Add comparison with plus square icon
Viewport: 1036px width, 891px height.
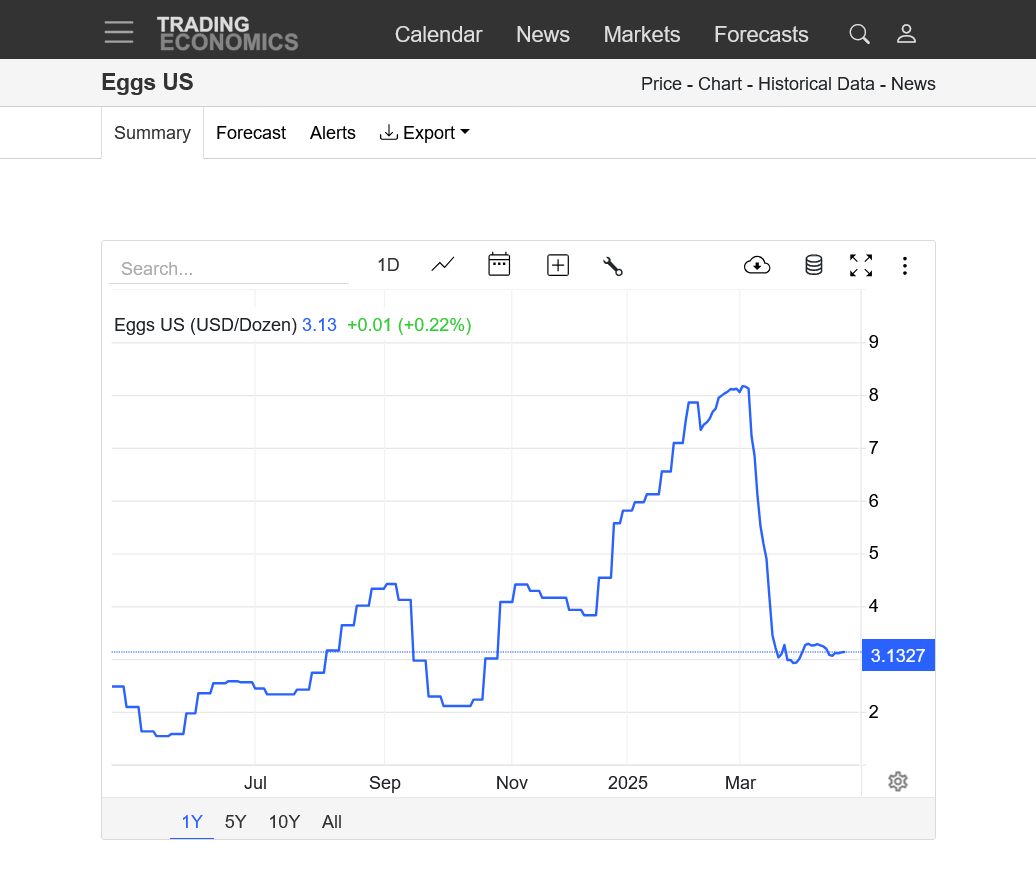click(x=558, y=266)
